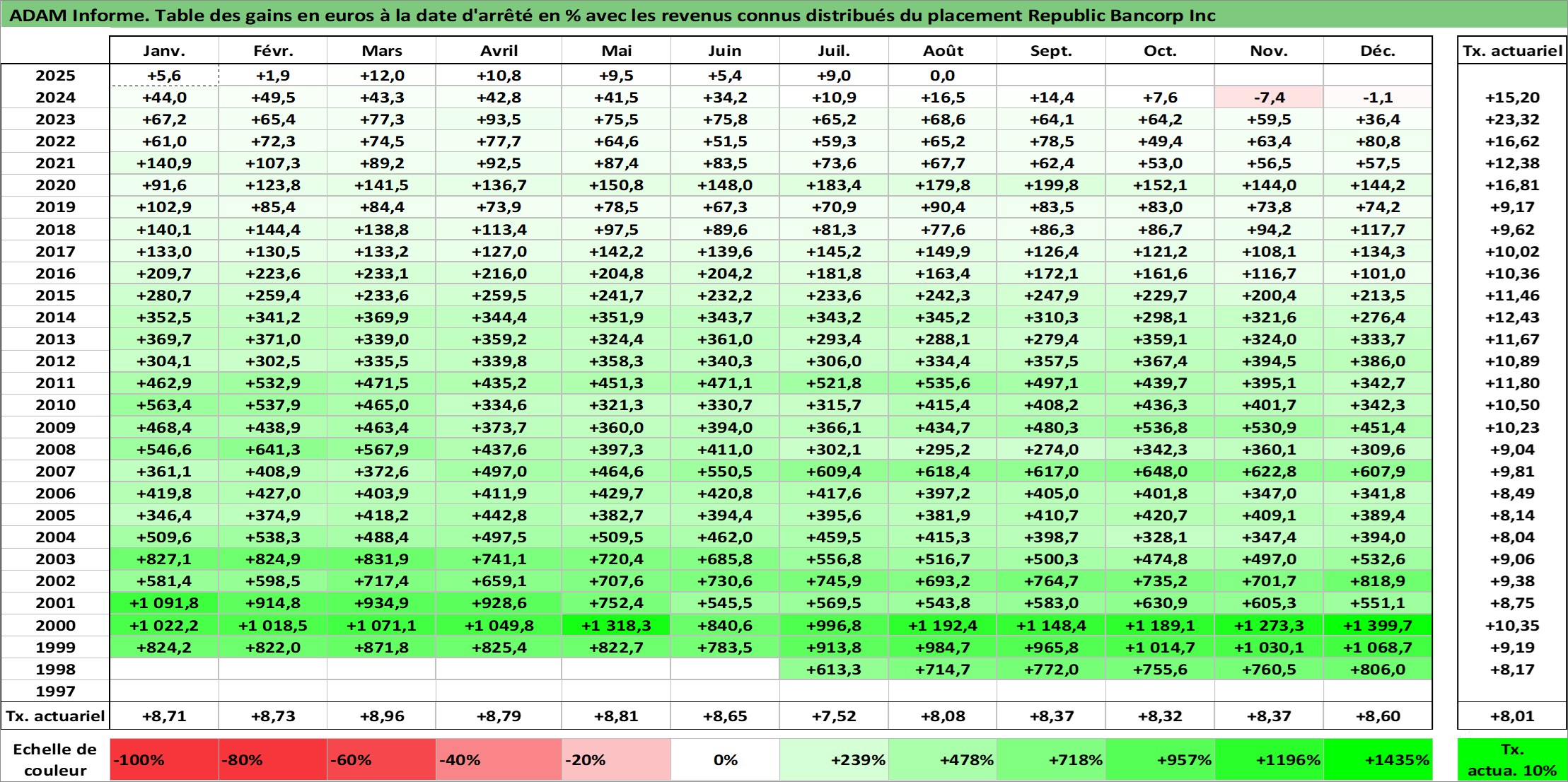The height and width of the screenshot is (782, 1568).
Task: Click the +23,32 actuarial rate for 2023
Action: coord(1512,119)
